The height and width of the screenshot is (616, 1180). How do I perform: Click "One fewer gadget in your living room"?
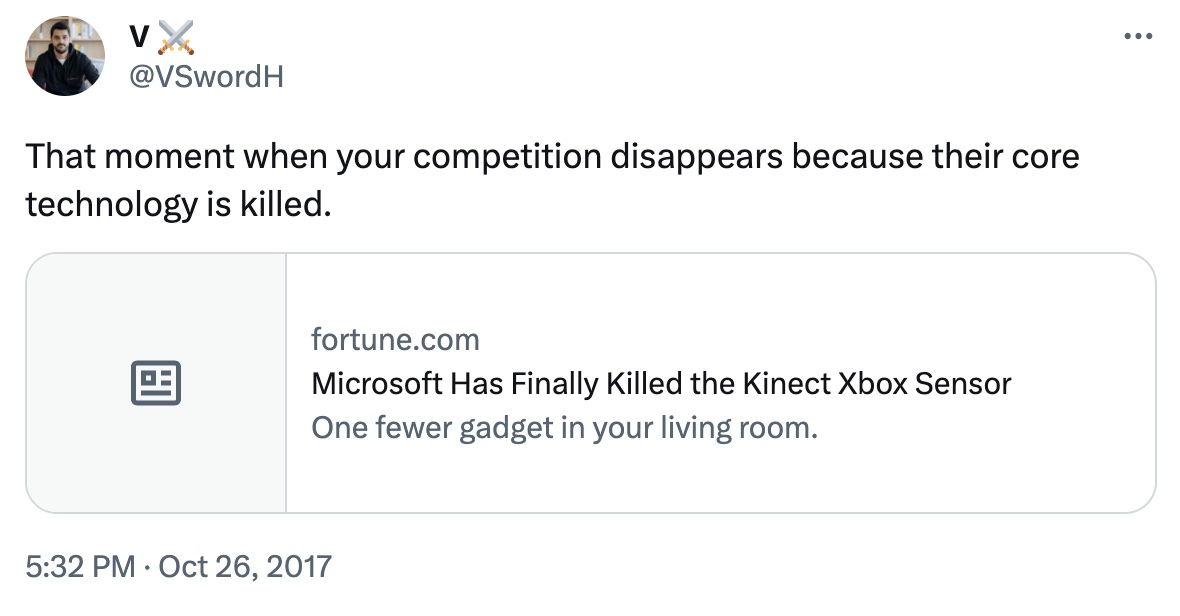tap(564, 428)
